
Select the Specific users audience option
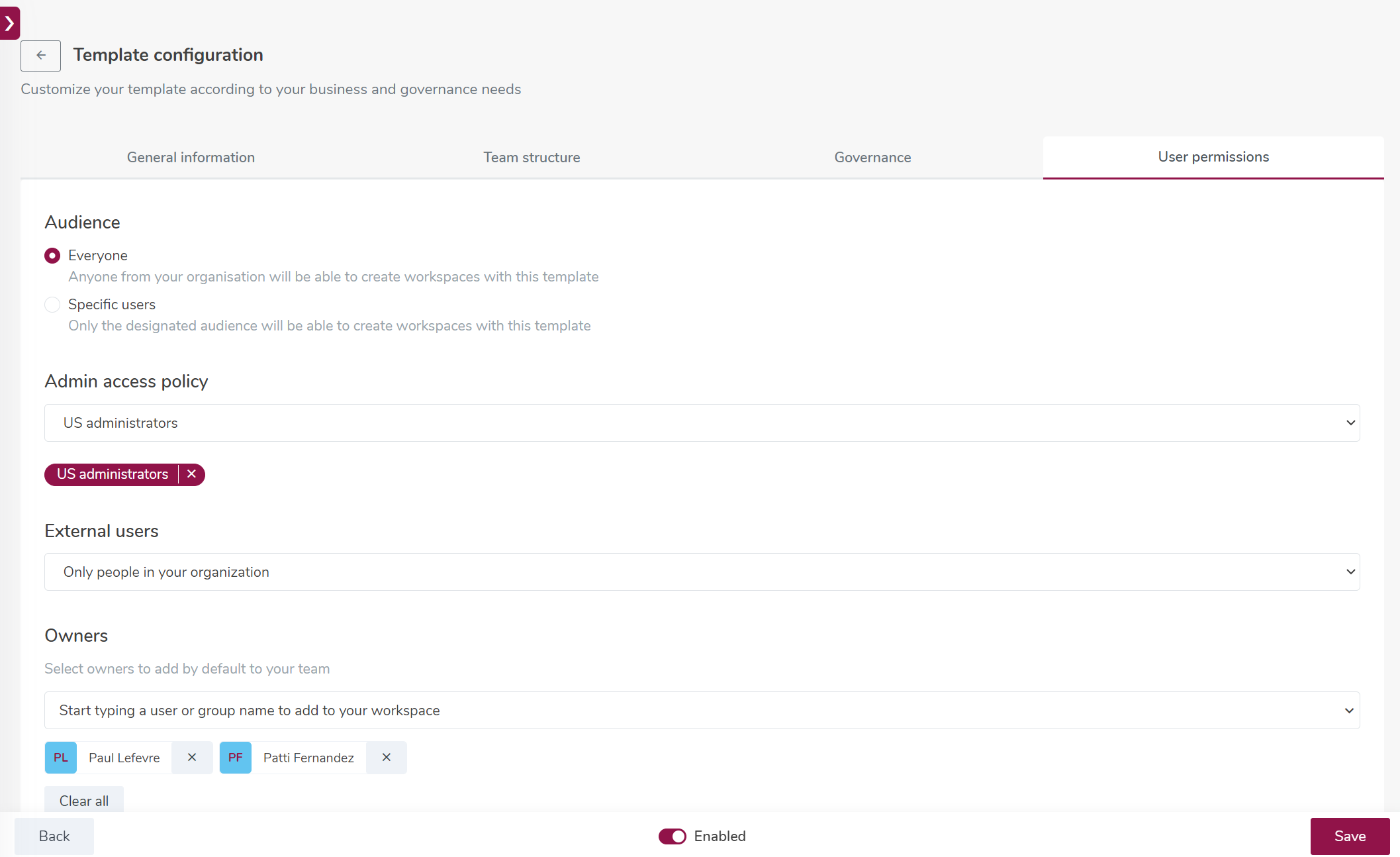pyautogui.click(x=52, y=305)
